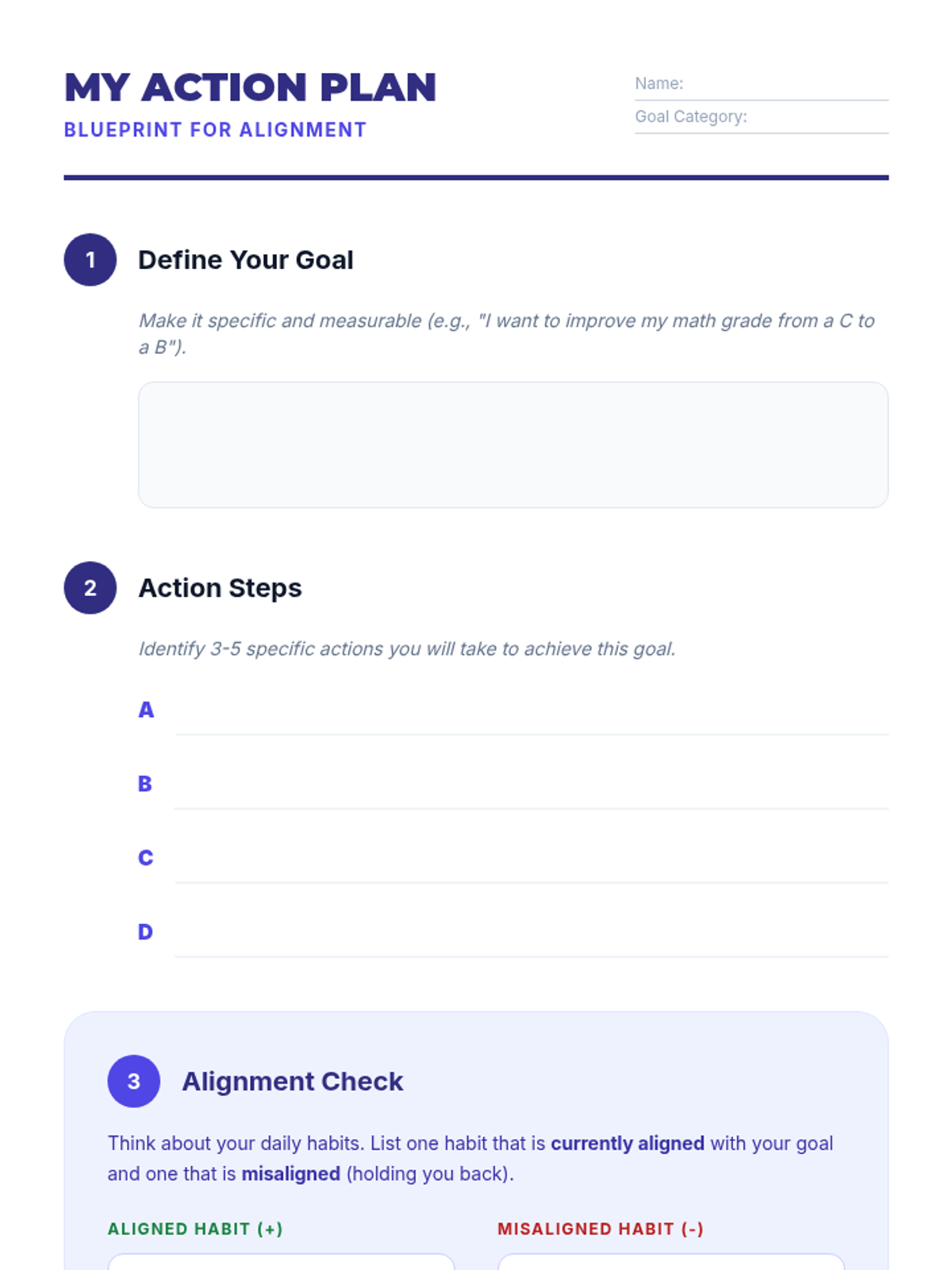Click the Alignment Check heading
The image size is (952, 1270).
tap(293, 1081)
